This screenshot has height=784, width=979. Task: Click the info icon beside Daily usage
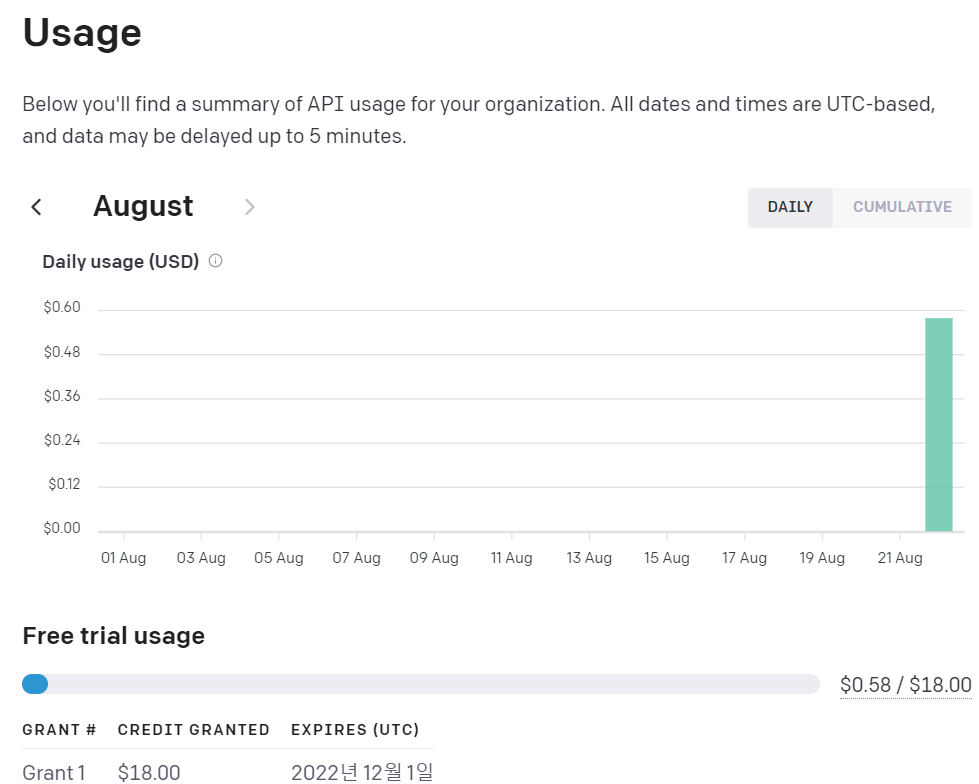(x=215, y=261)
